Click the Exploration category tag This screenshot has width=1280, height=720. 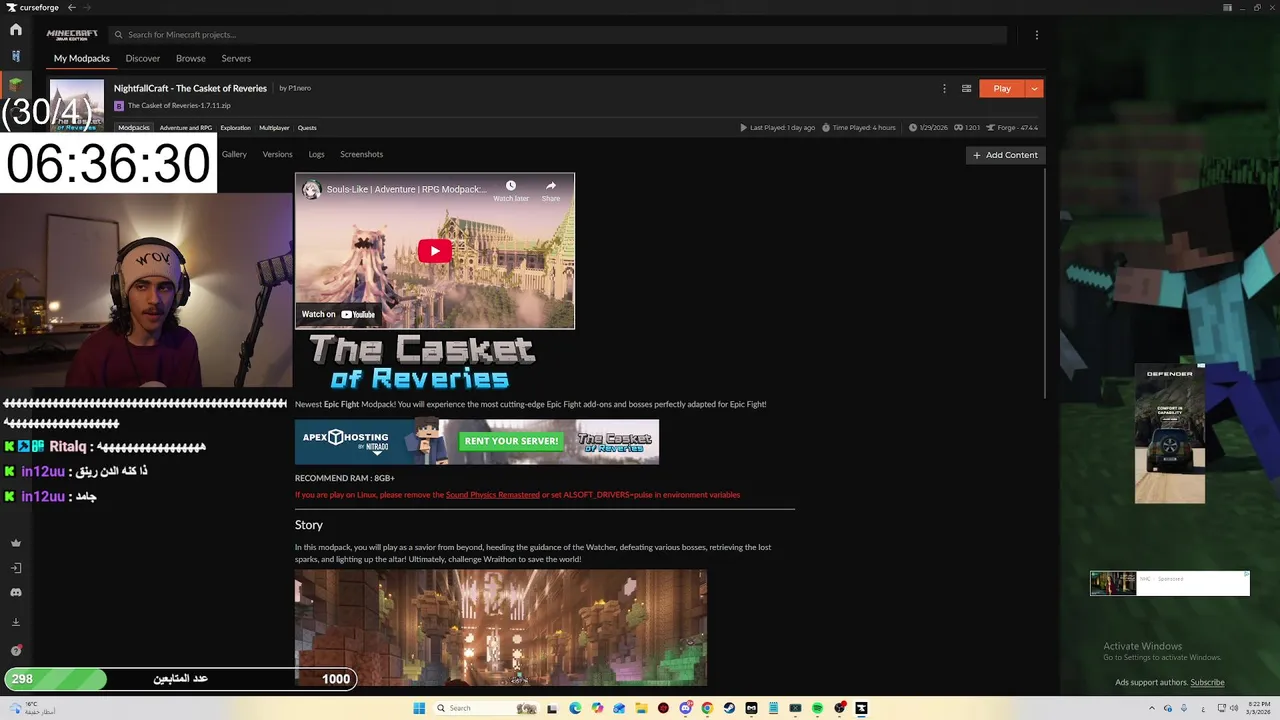pyautogui.click(x=235, y=128)
